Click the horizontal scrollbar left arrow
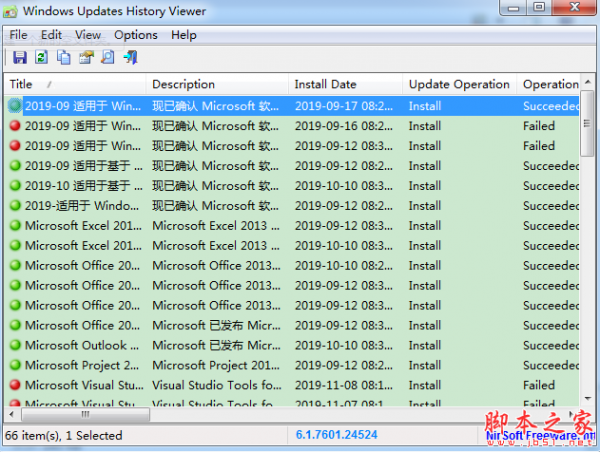 point(12,414)
